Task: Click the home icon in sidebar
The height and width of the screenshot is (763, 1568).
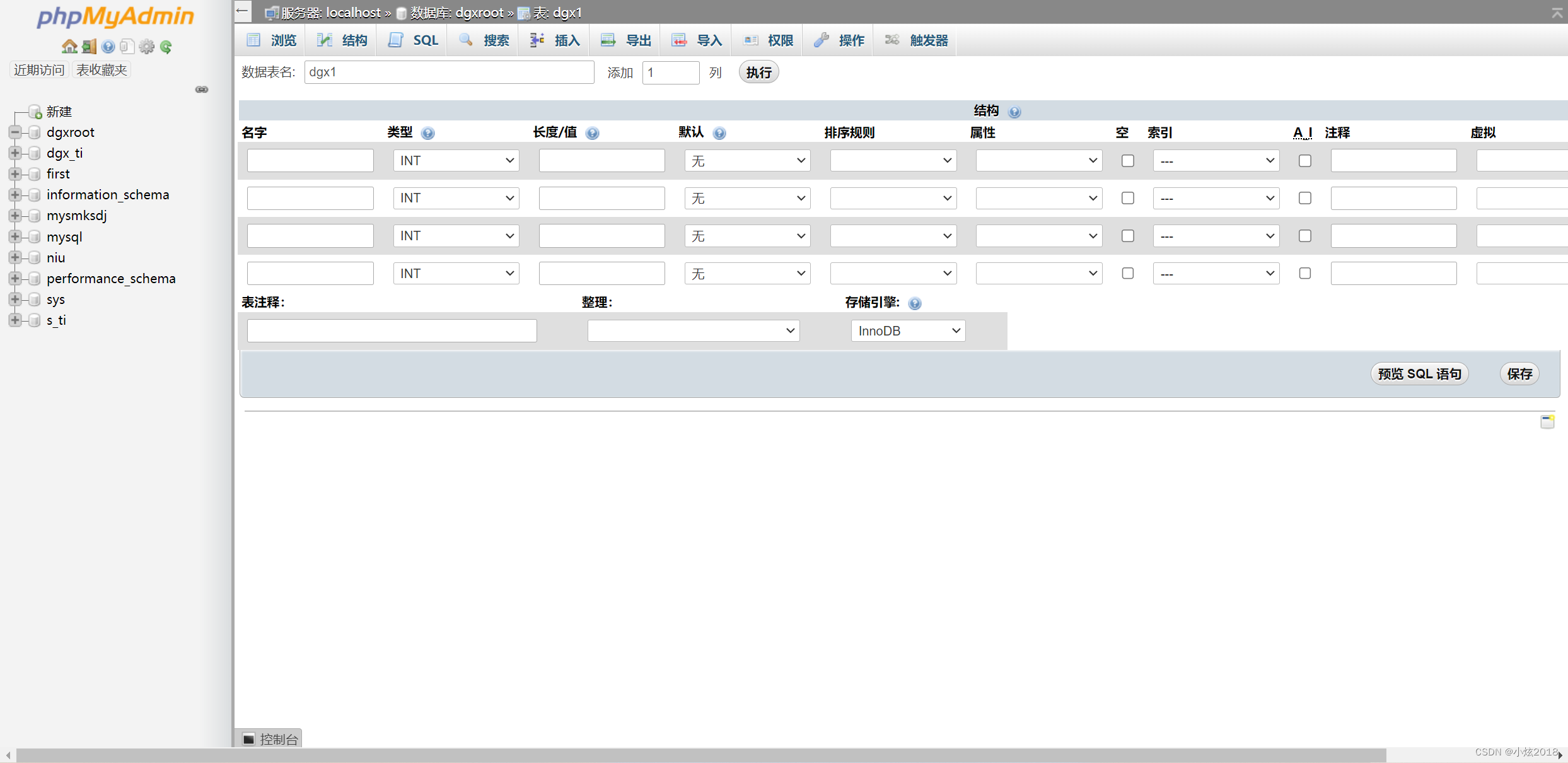Action: pyautogui.click(x=69, y=46)
